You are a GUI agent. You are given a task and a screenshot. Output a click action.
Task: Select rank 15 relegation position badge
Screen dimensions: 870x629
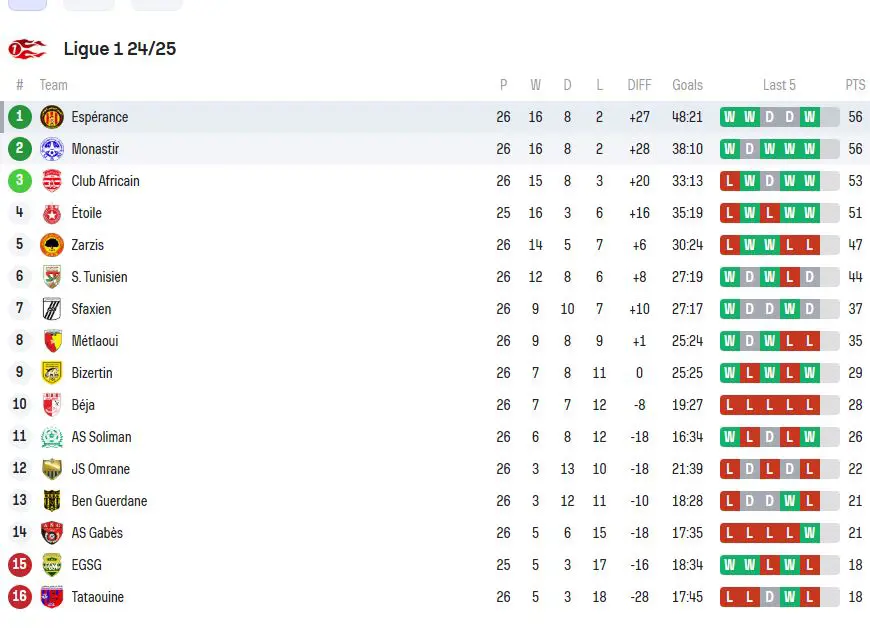click(19, 565)
